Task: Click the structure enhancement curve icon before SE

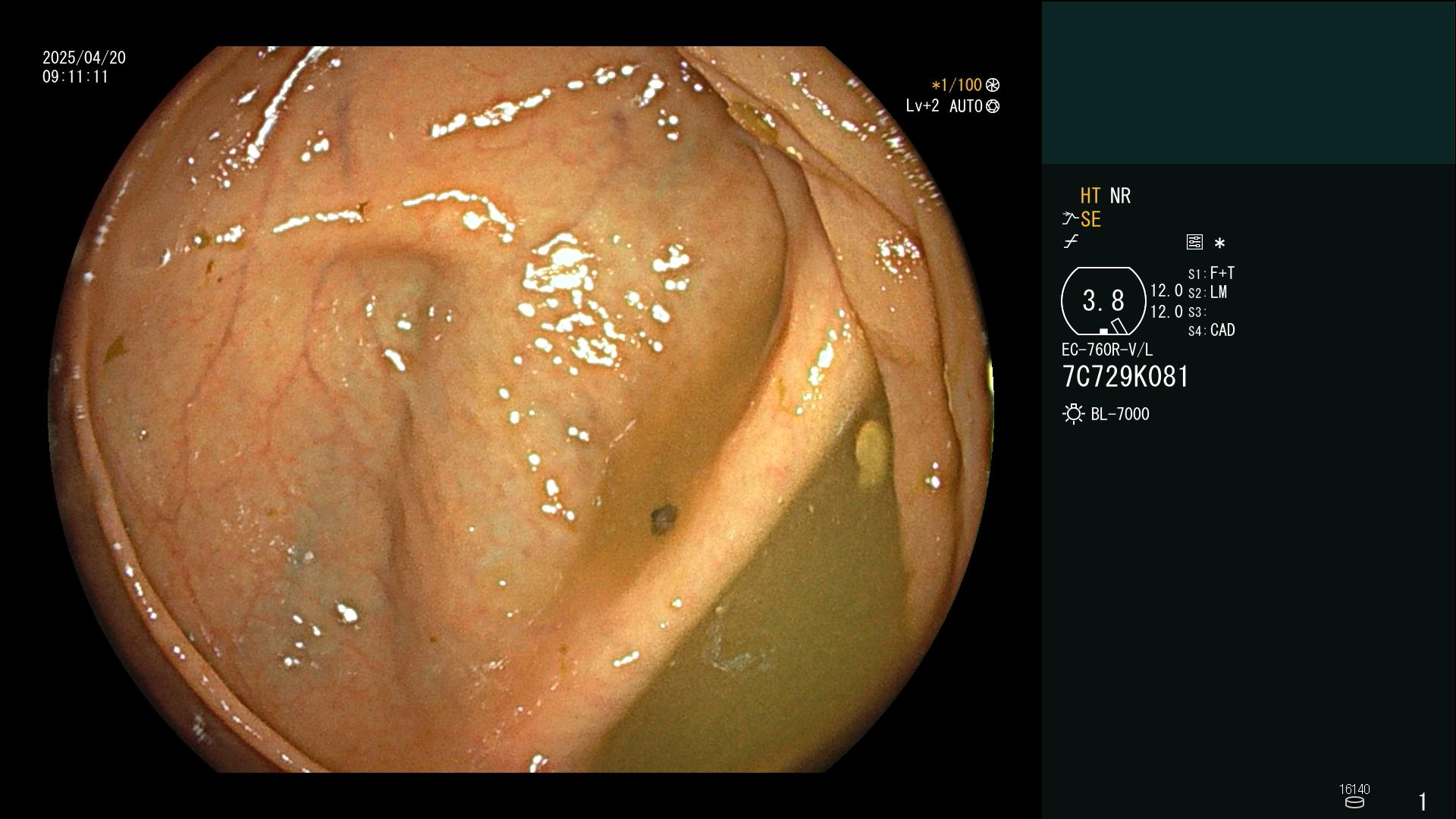Action: click(x=1070, y=219)
